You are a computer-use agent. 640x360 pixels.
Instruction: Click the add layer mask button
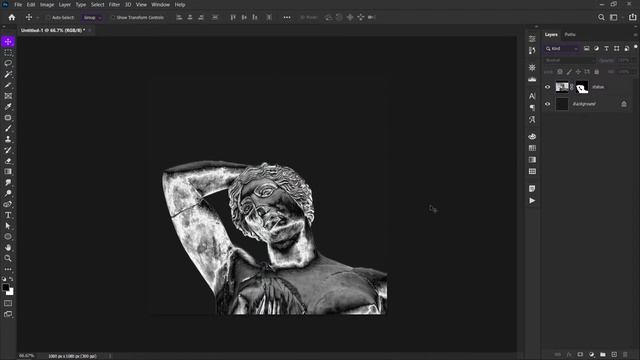point(580,354)
